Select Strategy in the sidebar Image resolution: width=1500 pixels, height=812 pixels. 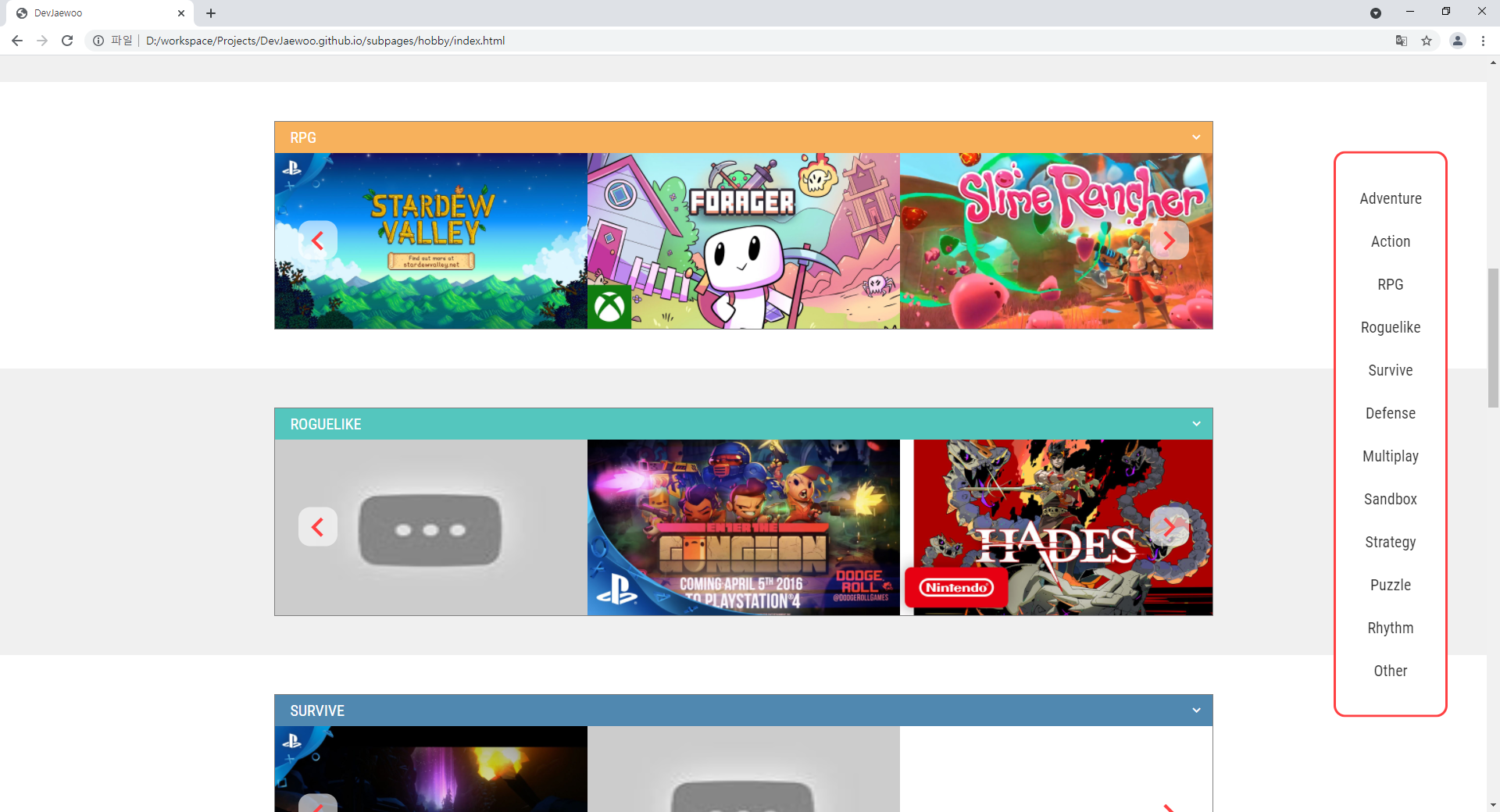(1391, 542)
